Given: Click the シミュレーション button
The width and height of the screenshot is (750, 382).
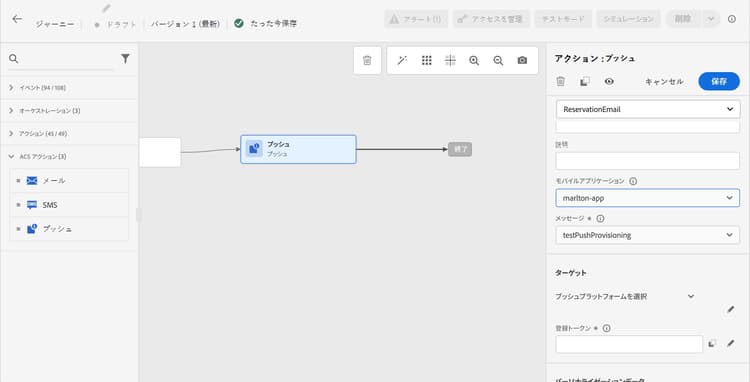Looking at the screenshot, I should pos(628,19).
